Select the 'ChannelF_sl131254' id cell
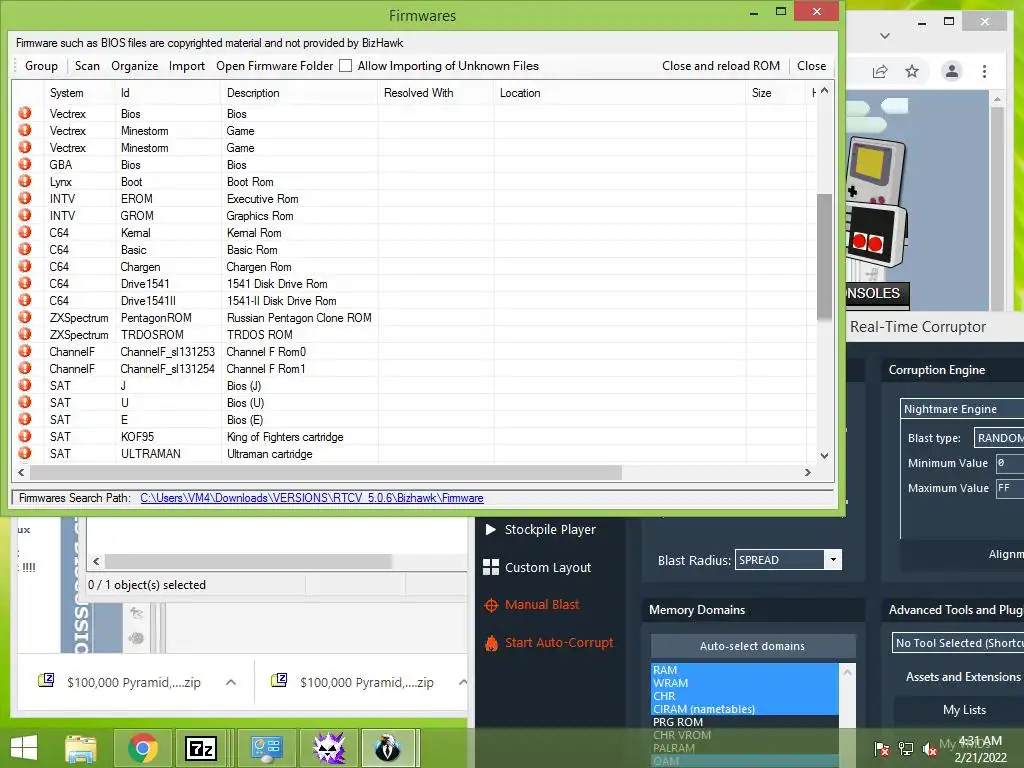The height and width of the screenshot is (768, 1024). pos(167,369)
